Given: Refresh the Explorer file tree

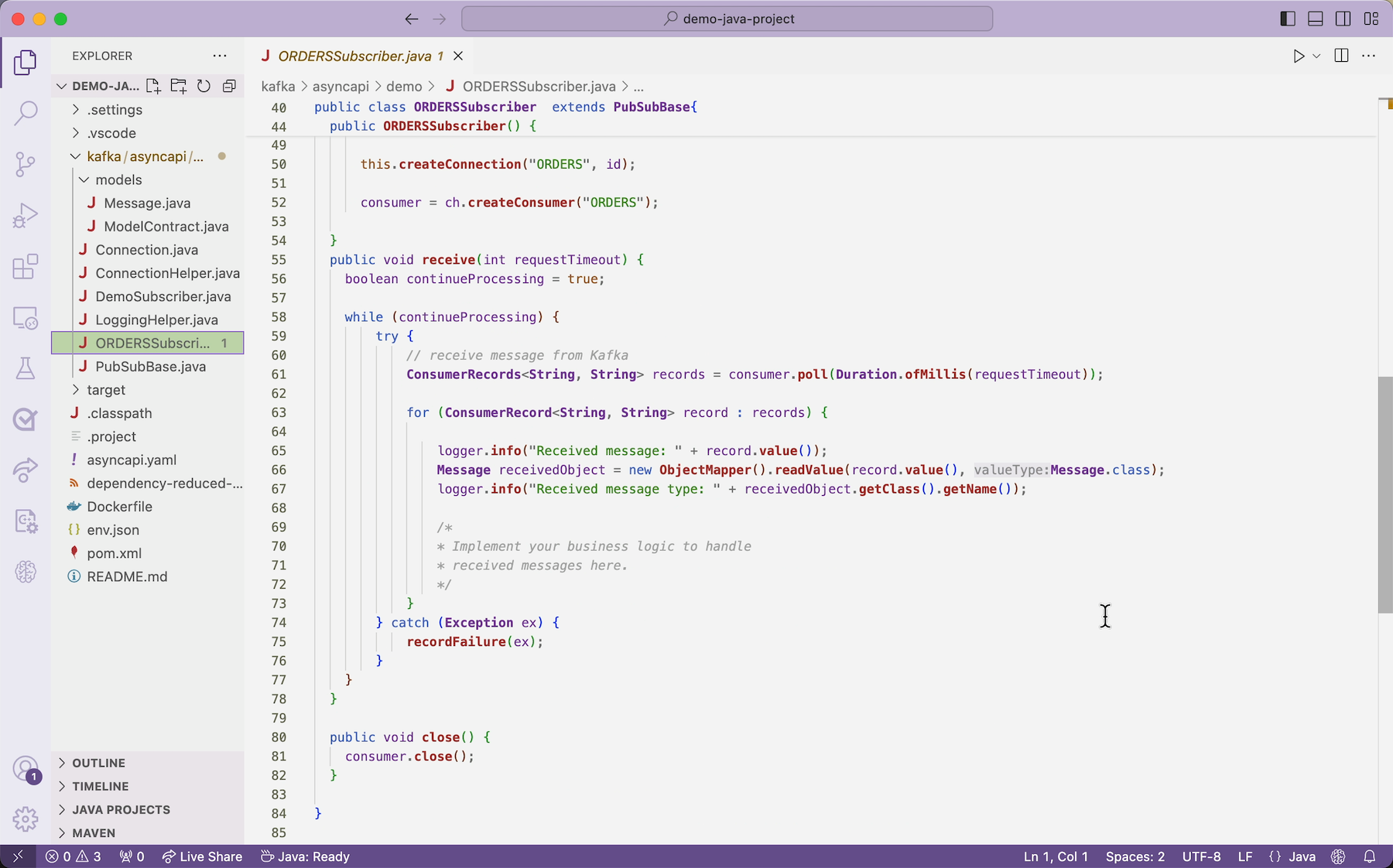Looking at the screenshot, I should 204,86.
